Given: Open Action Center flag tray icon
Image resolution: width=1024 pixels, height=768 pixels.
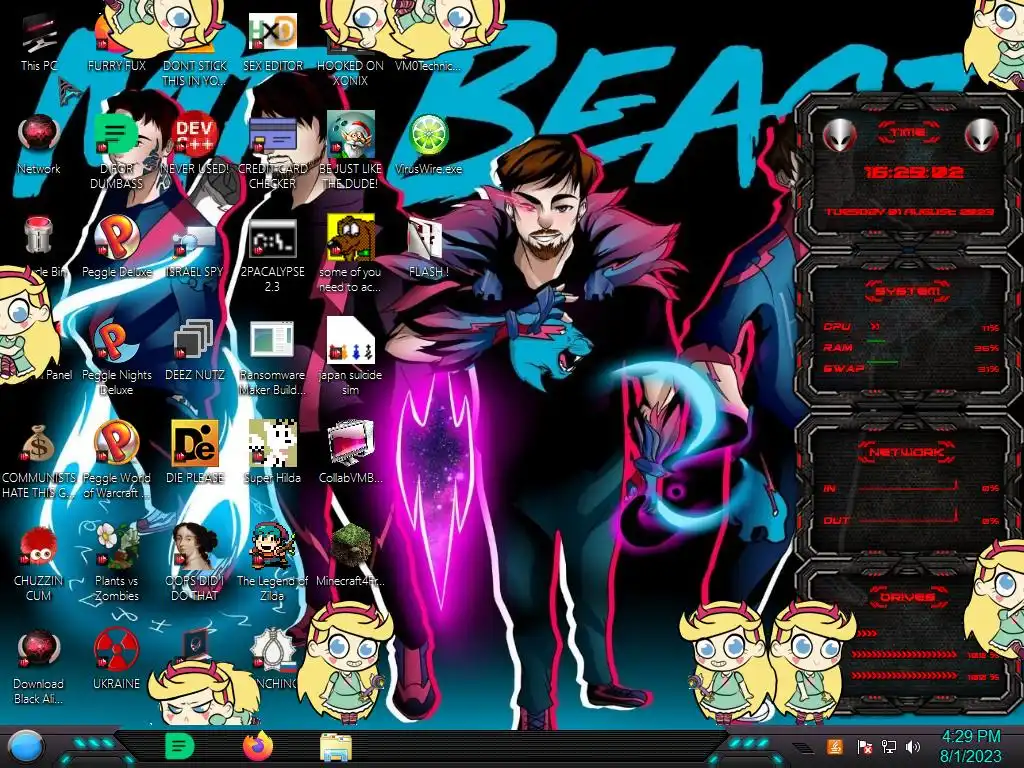Looking at the screenshot, I should (x=865, y=747).
